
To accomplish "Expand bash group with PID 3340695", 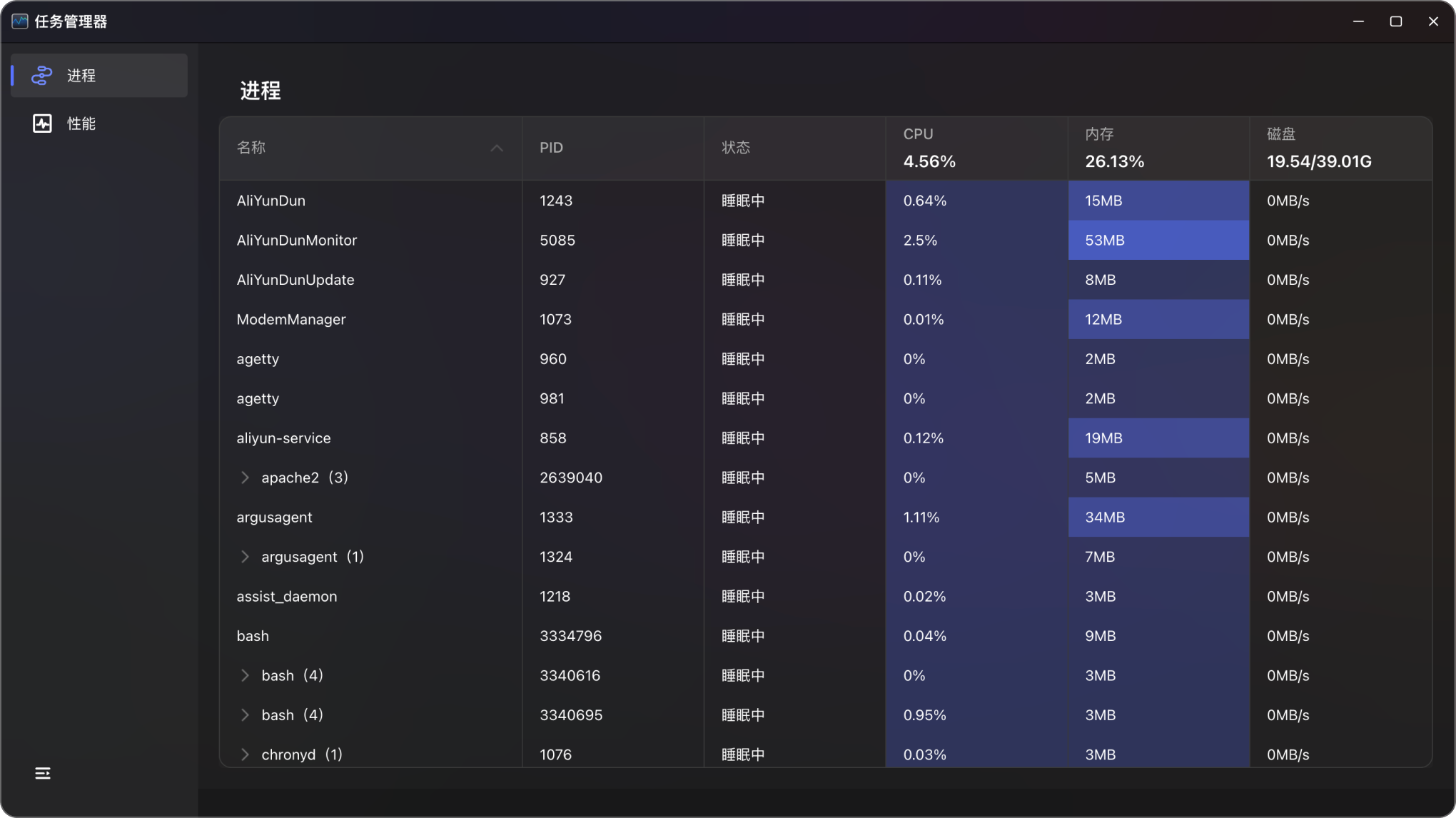I will coord(245,715).
